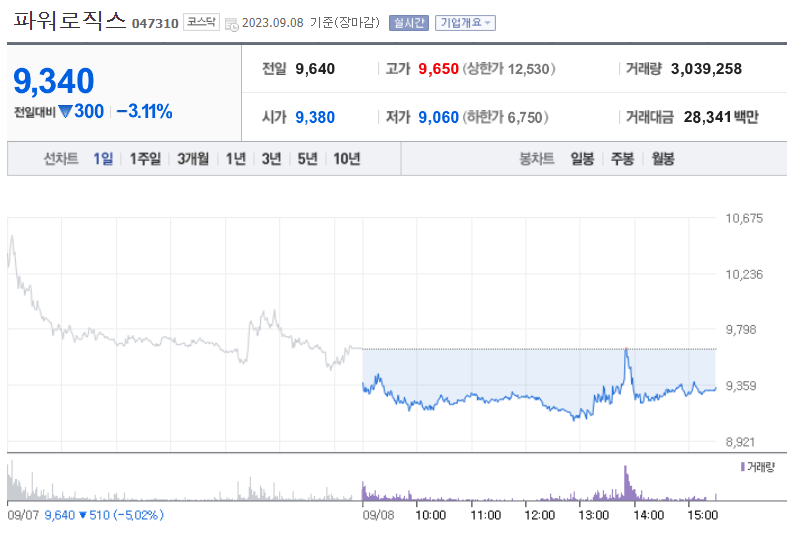Viewport: 787px width, 540px height.
Task: Select the 10년 chart period
Action: (347, 159)
